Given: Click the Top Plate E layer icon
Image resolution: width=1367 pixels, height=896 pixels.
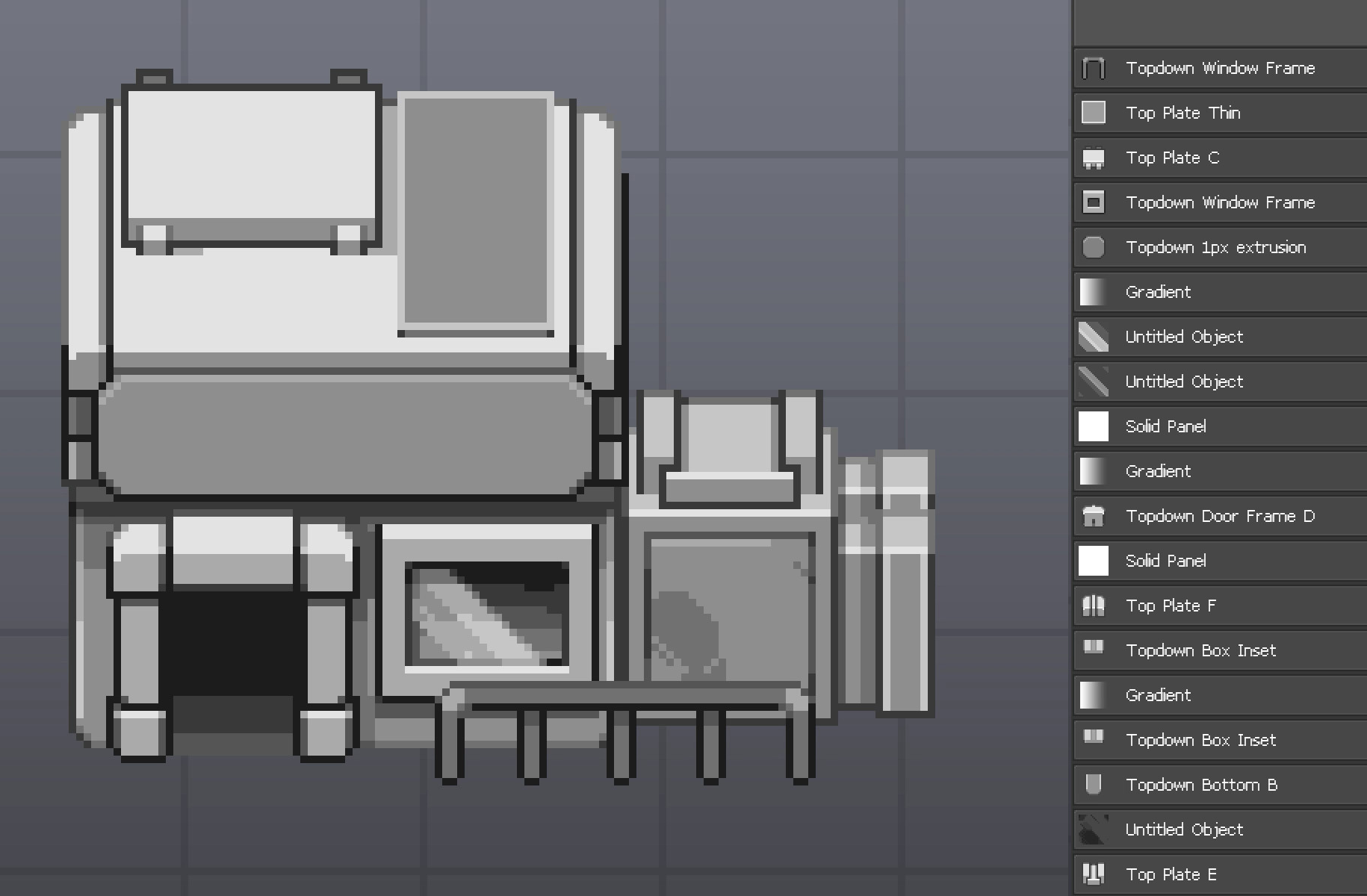Looking at the screenshot, I should (x=1094, y=874).
